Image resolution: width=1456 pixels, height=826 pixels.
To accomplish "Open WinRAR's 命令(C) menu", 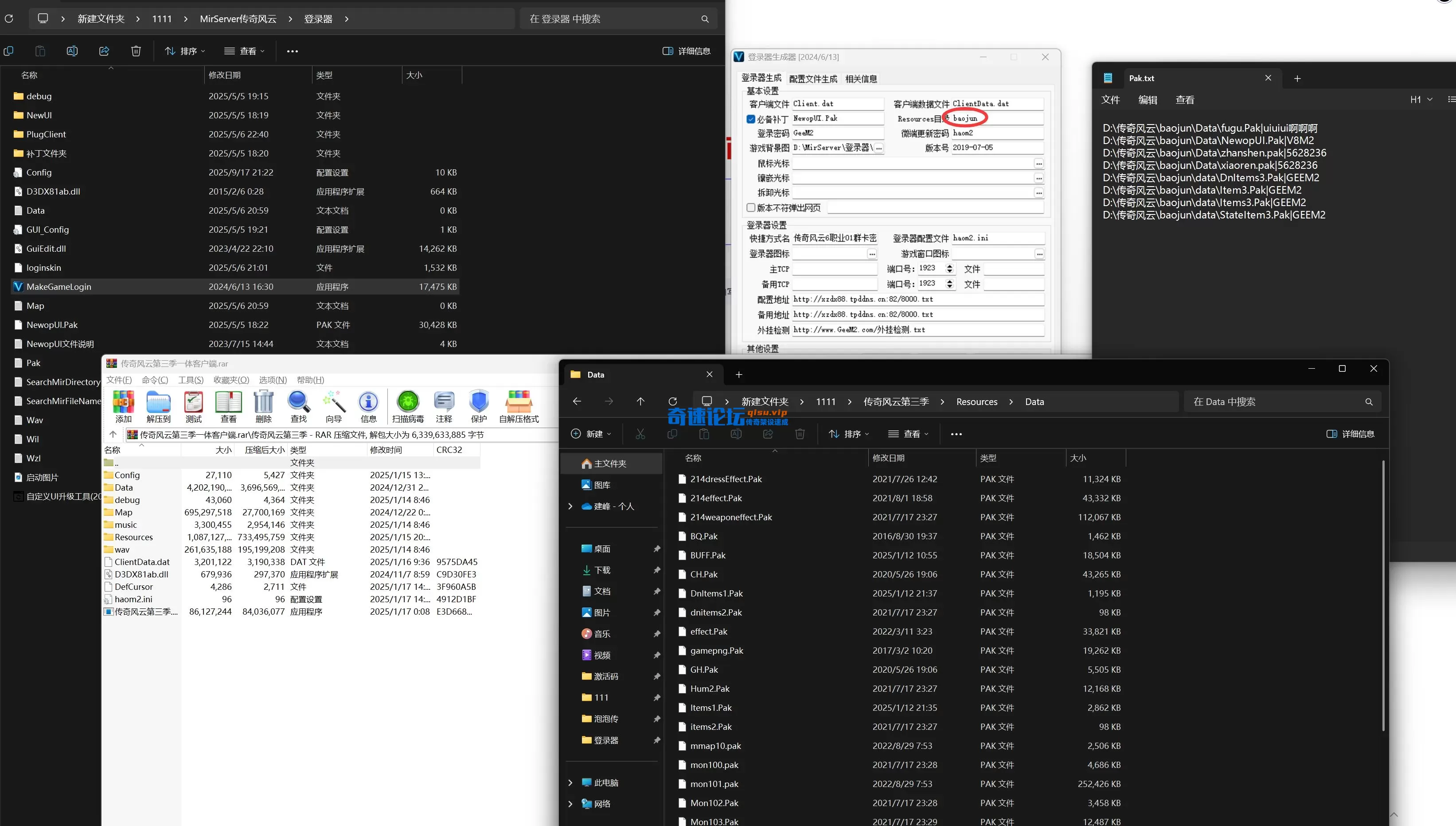I will click(155, 380).
